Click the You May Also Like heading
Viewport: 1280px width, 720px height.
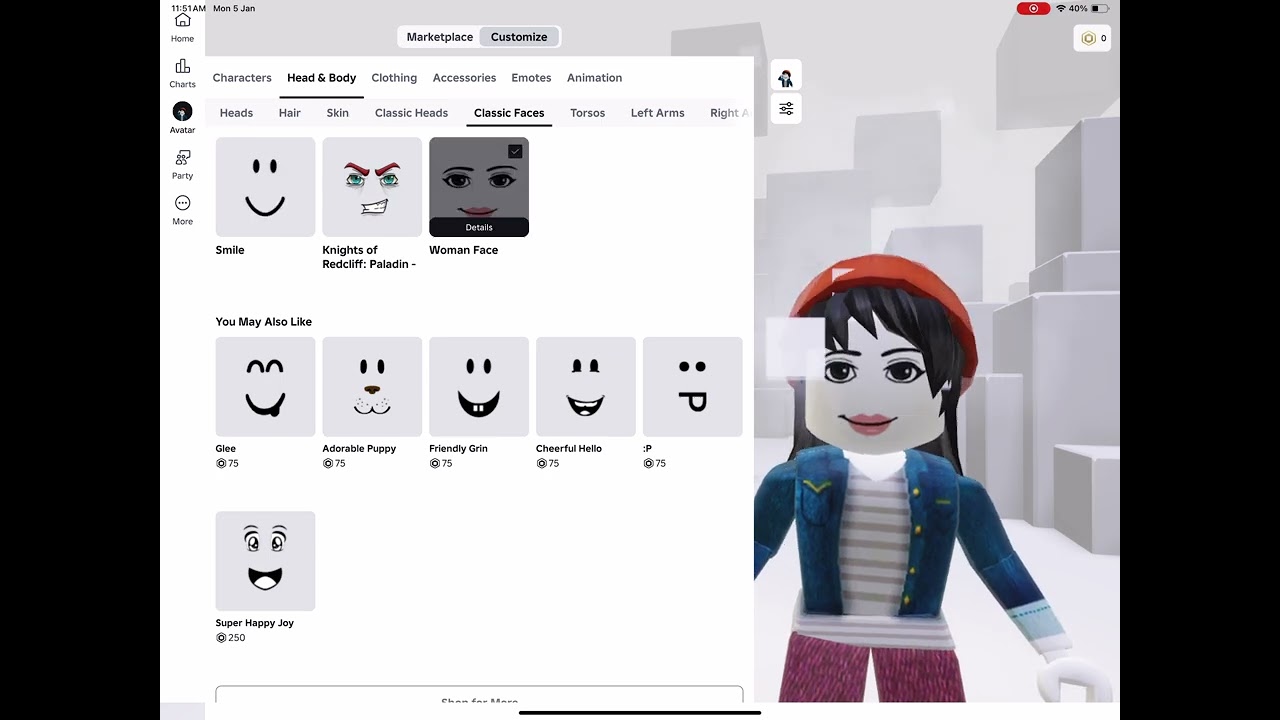264,322
